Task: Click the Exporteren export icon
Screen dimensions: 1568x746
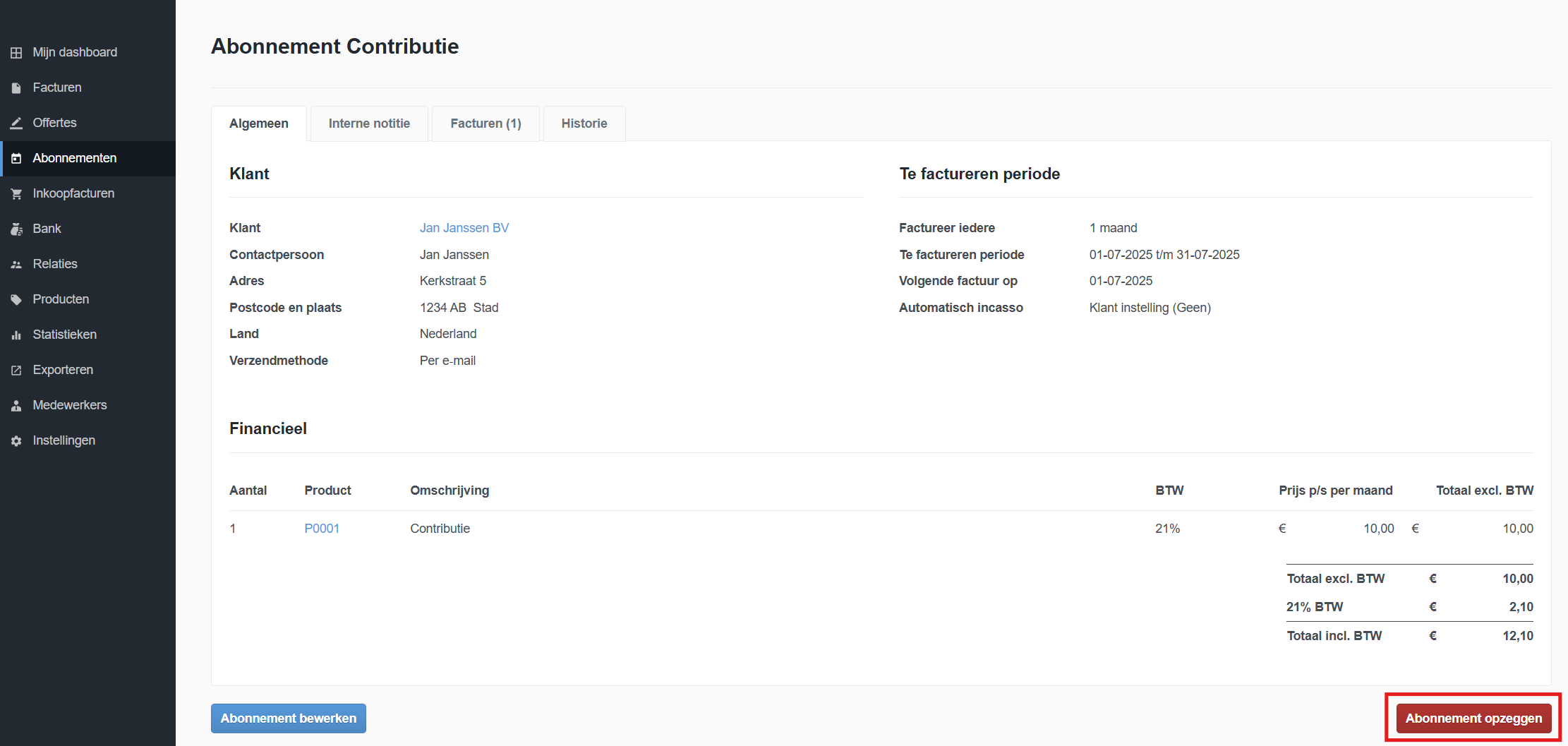Action: pos(16,371)
